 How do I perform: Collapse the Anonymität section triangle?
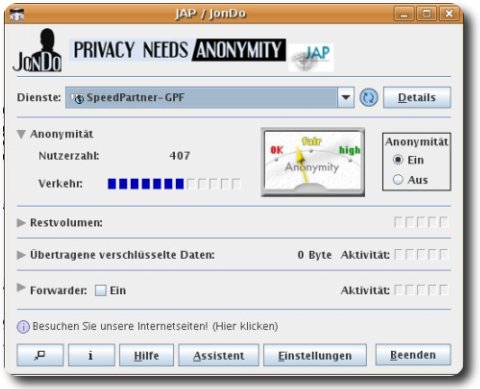click(21, 134)
